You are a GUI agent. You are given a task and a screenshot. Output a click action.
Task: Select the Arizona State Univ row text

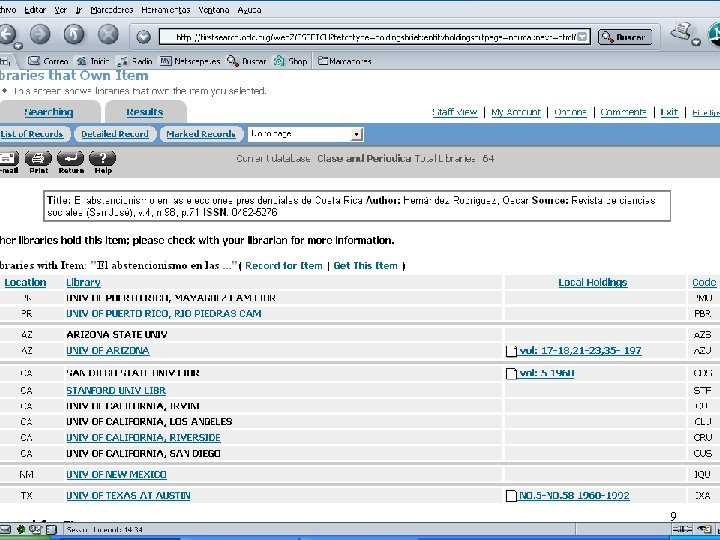(117, 335)
